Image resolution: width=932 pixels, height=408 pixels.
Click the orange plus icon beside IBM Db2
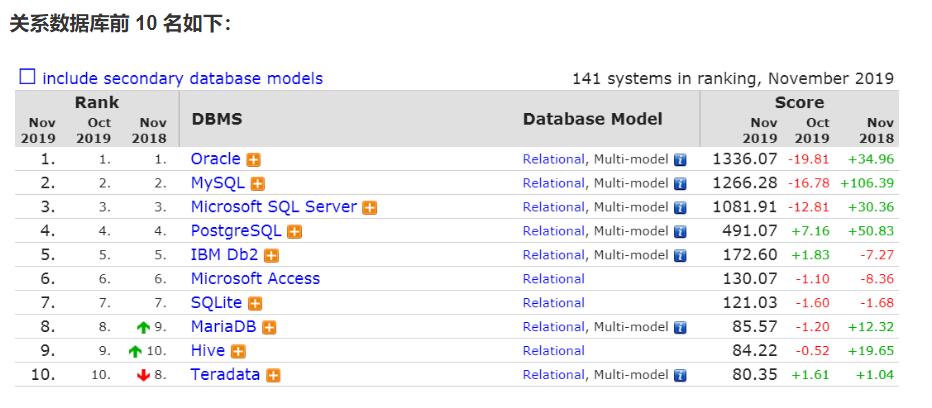coord(271,256)
